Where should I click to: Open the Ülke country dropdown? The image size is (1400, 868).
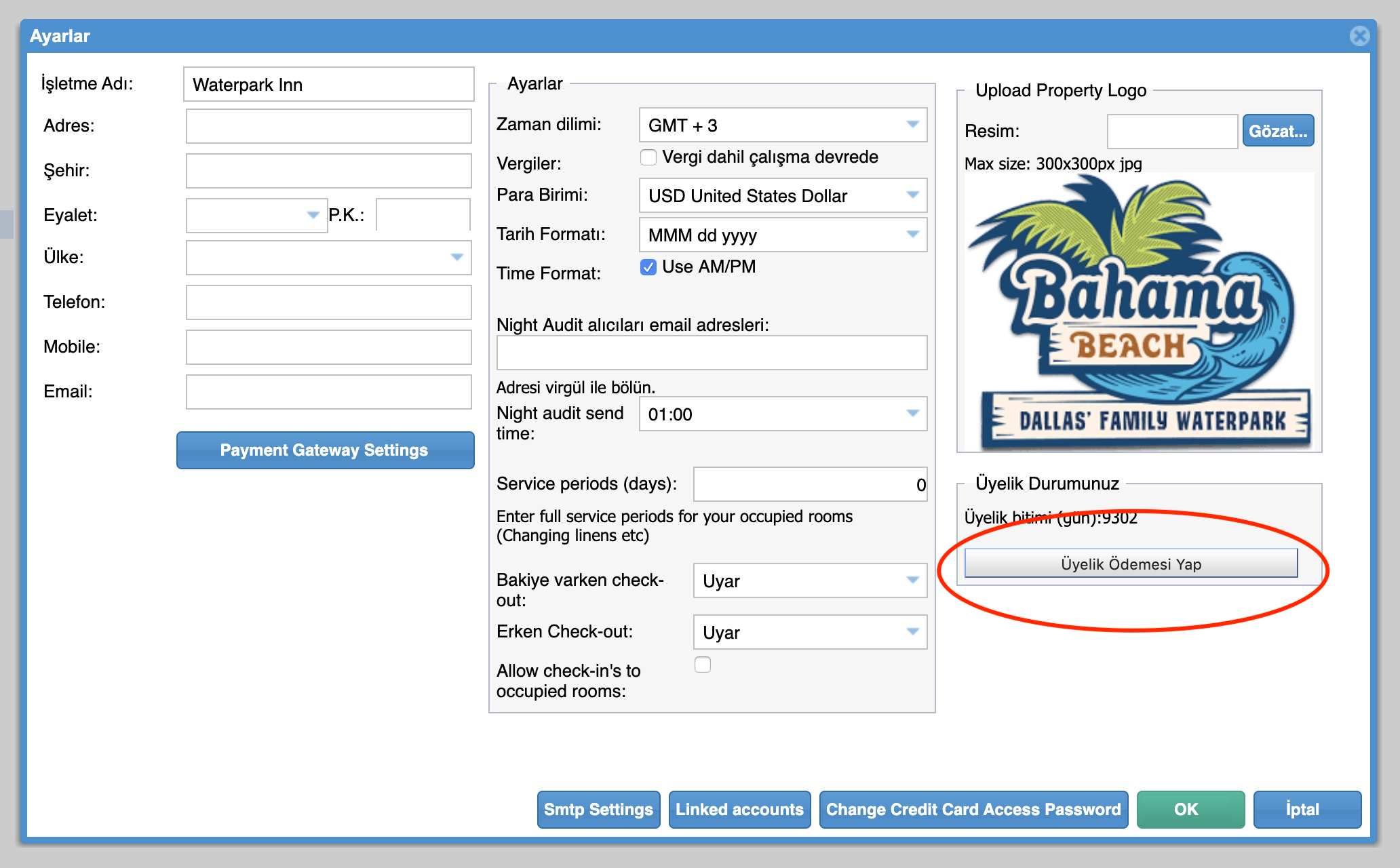tap(328, 258)
